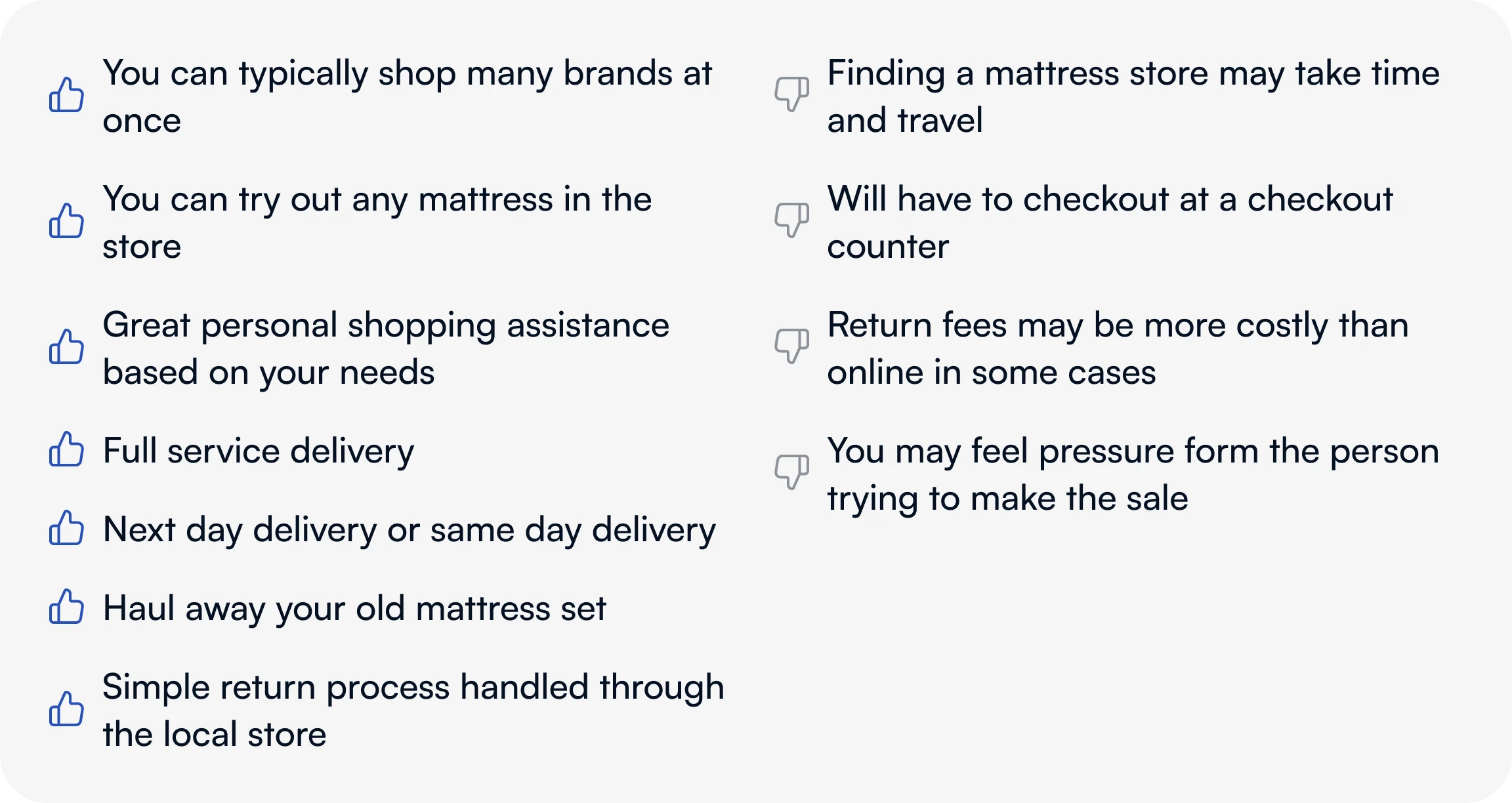Click 'Simple return process handled through' text
Viewport: 1512px width, 803px height.
pyautogui.click(x=413, y=688)
